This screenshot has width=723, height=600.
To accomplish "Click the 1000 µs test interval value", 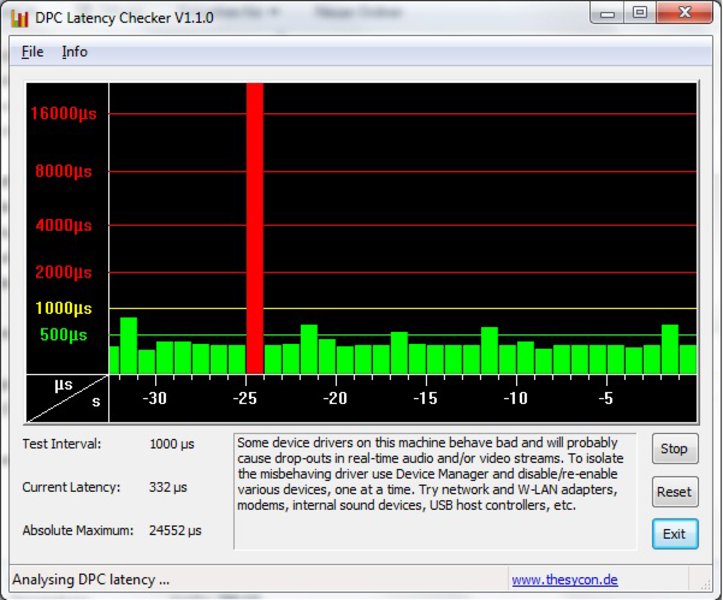I will pyautogui.click(x=172, y=444).
